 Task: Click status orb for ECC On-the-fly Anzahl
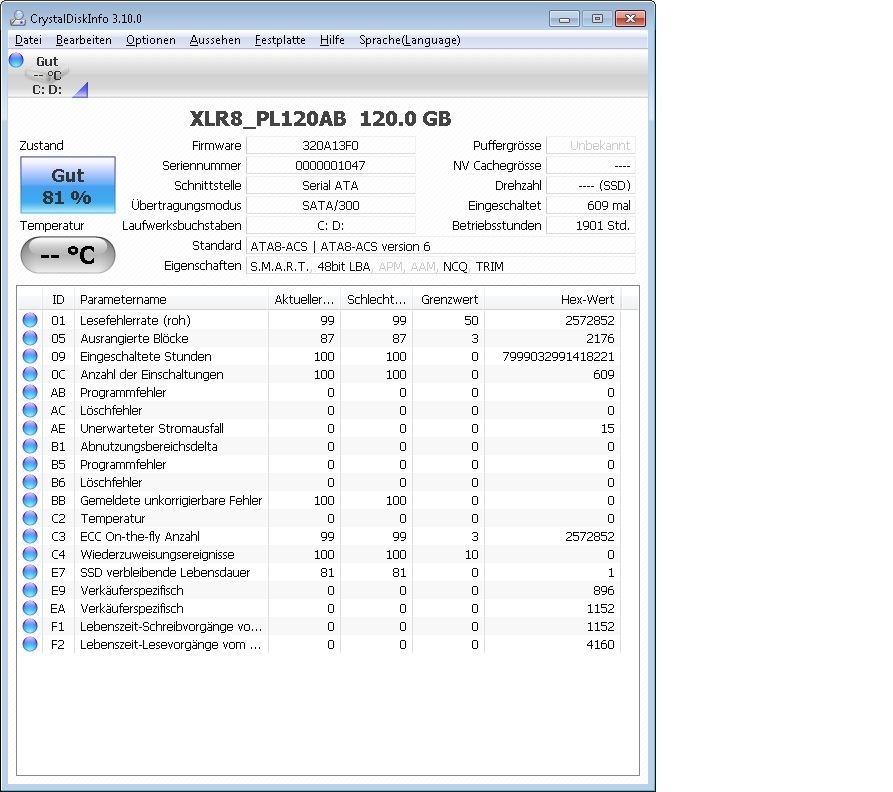point(30,536)
